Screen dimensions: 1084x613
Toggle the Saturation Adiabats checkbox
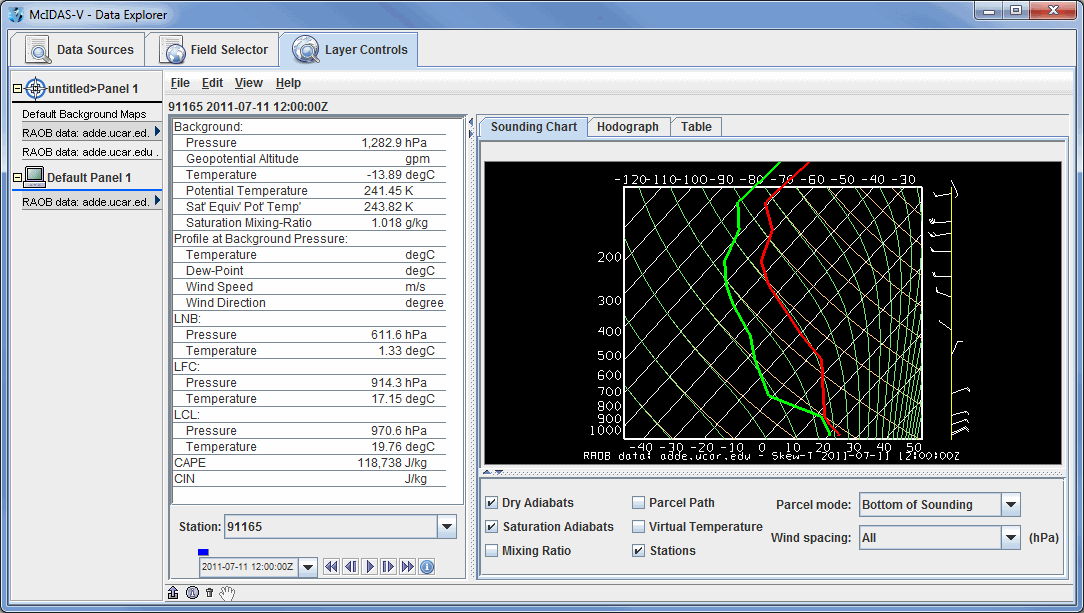[492, 527]
